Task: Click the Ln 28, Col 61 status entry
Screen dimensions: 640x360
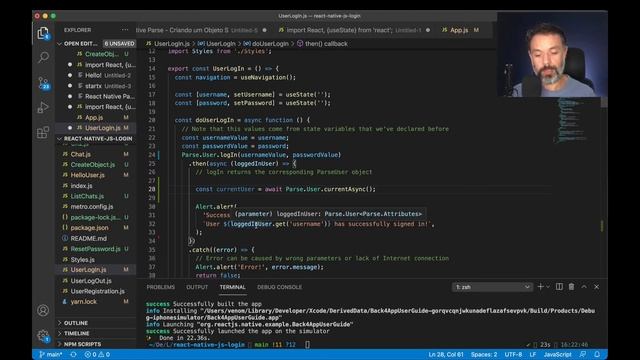Action: [446, 354]
